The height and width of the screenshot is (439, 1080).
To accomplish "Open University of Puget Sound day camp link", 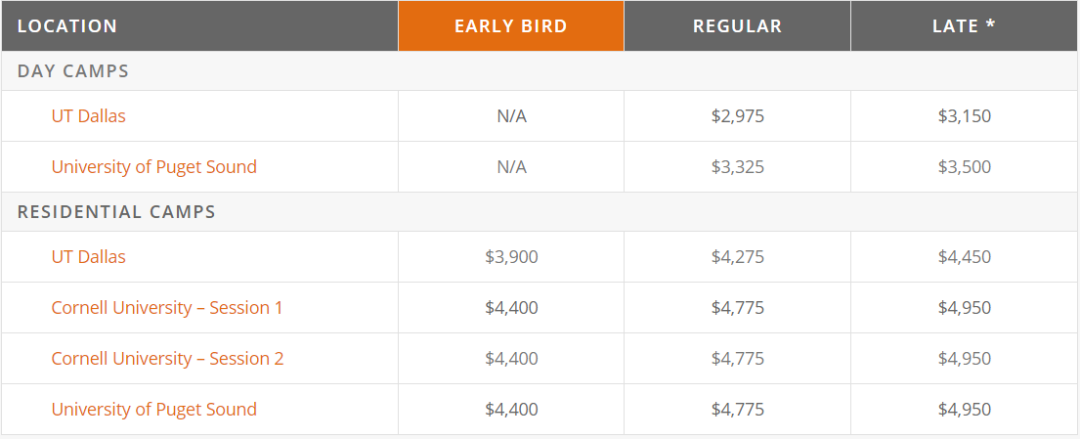I will (x=154, y=167).
